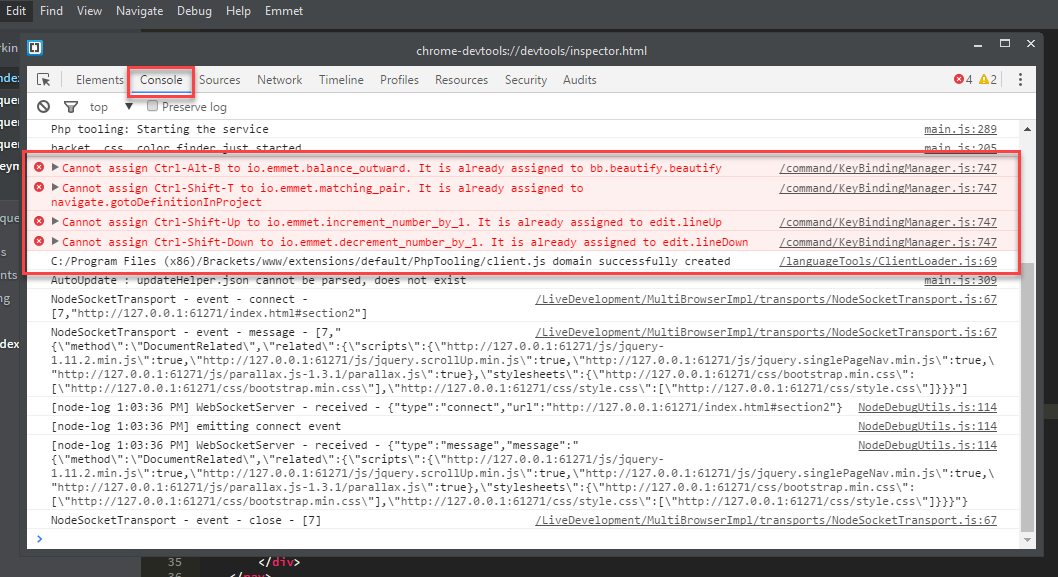Open the DevTools three-dot customize menu

(x=1019, y=79)
